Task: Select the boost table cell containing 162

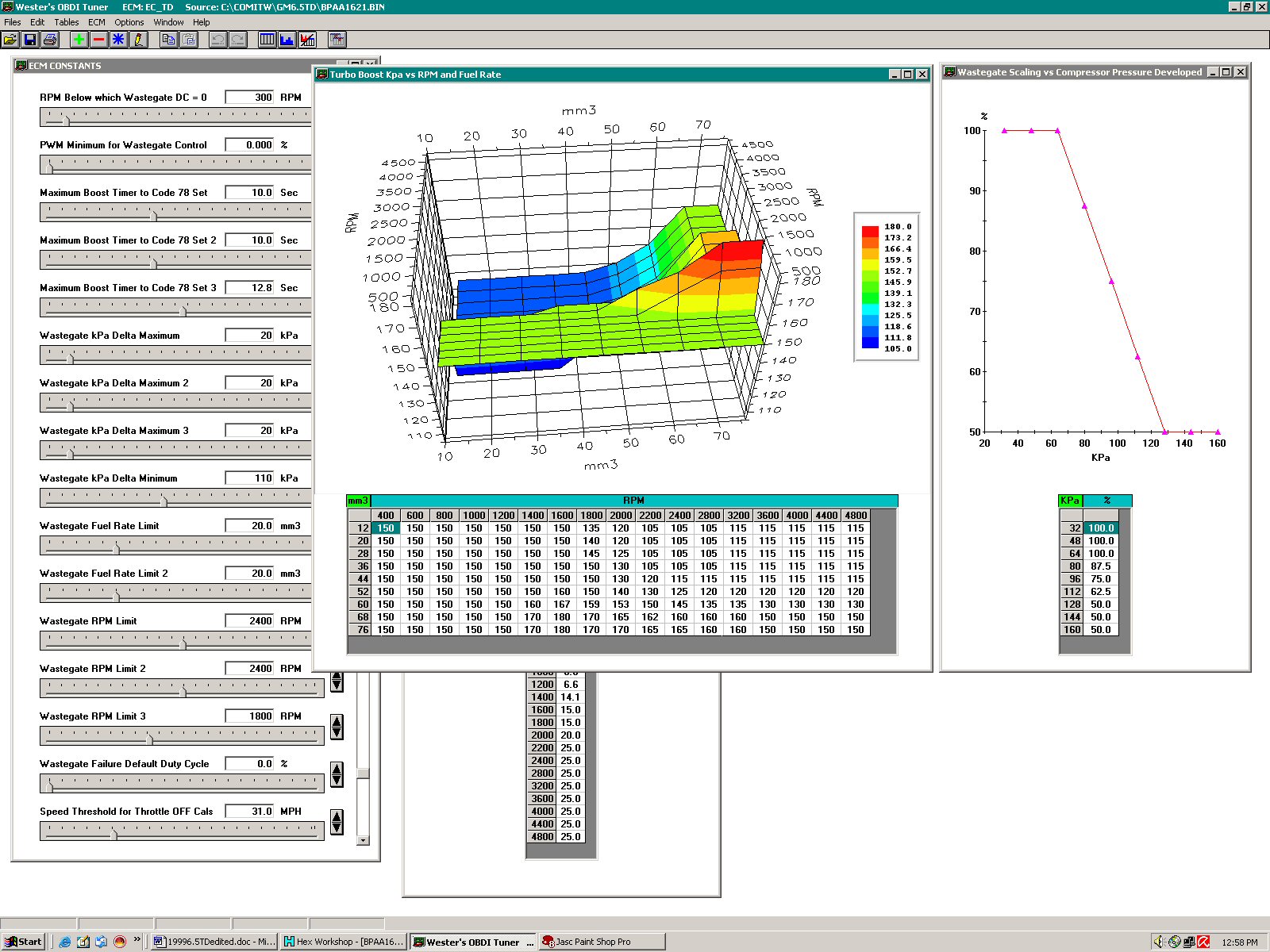Action: [650, 617]
